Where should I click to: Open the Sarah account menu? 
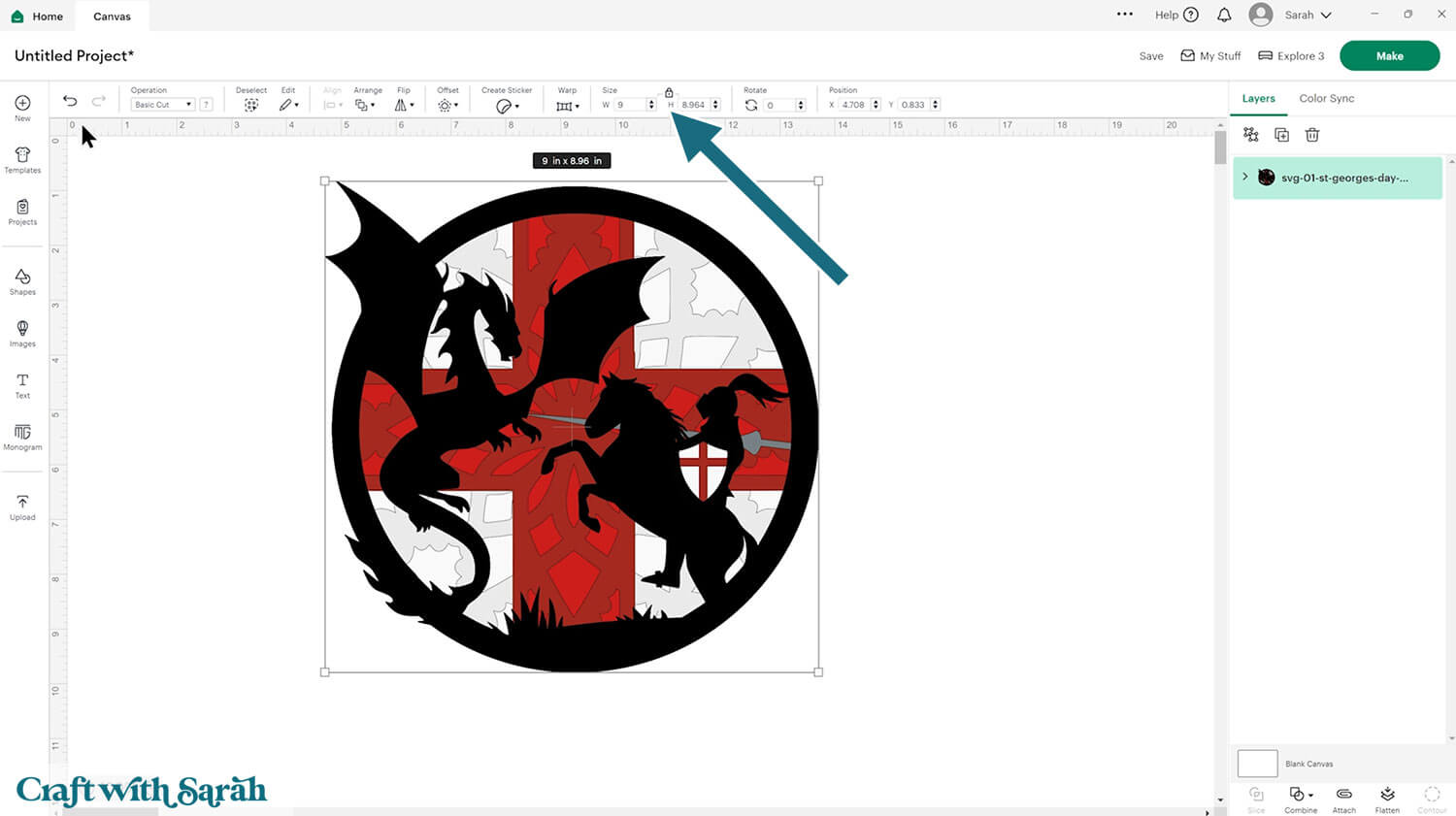1308,15
